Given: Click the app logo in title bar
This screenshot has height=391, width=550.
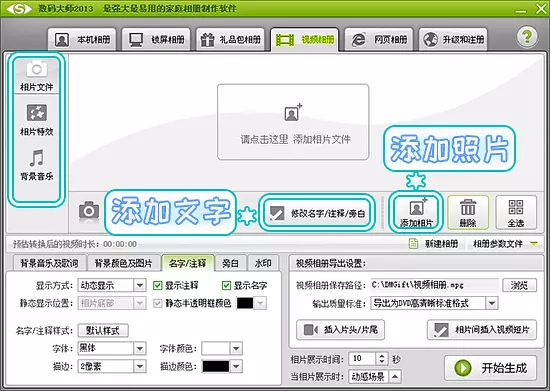Looking at the screenshot, I should point(19,9).
